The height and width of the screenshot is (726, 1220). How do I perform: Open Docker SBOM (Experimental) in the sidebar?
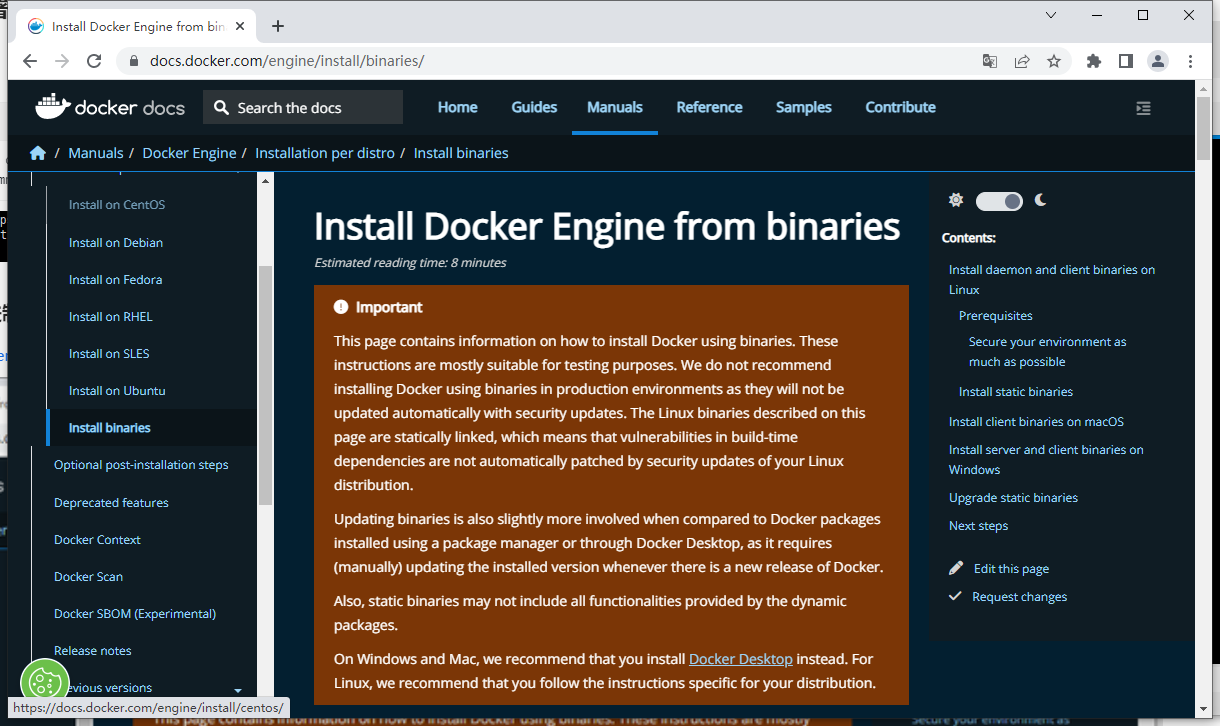135,613
